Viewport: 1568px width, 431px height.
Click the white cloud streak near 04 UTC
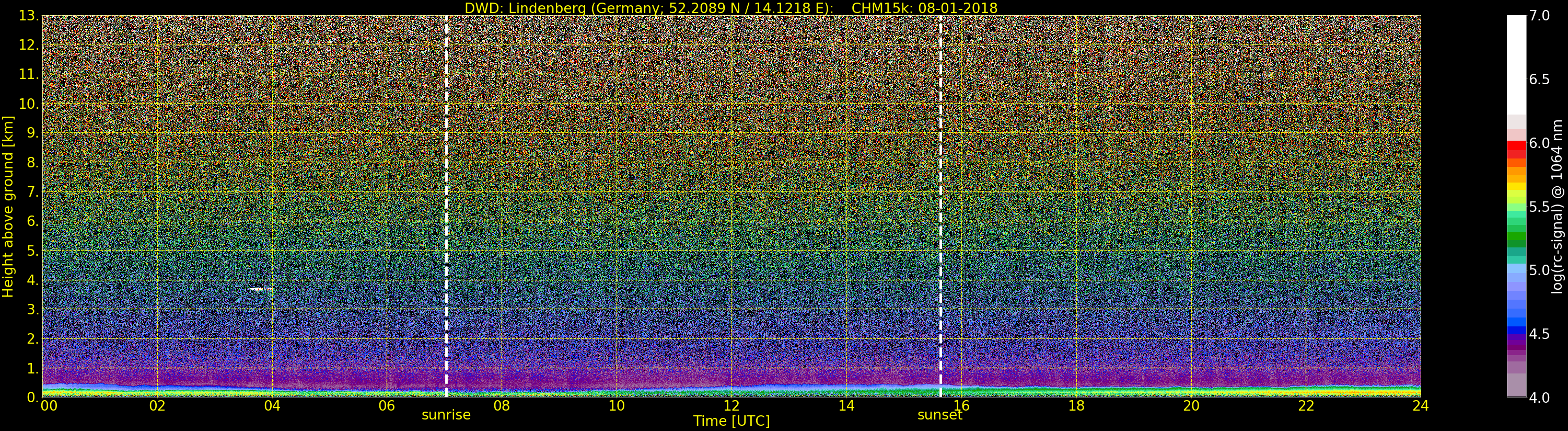point(261,289)
